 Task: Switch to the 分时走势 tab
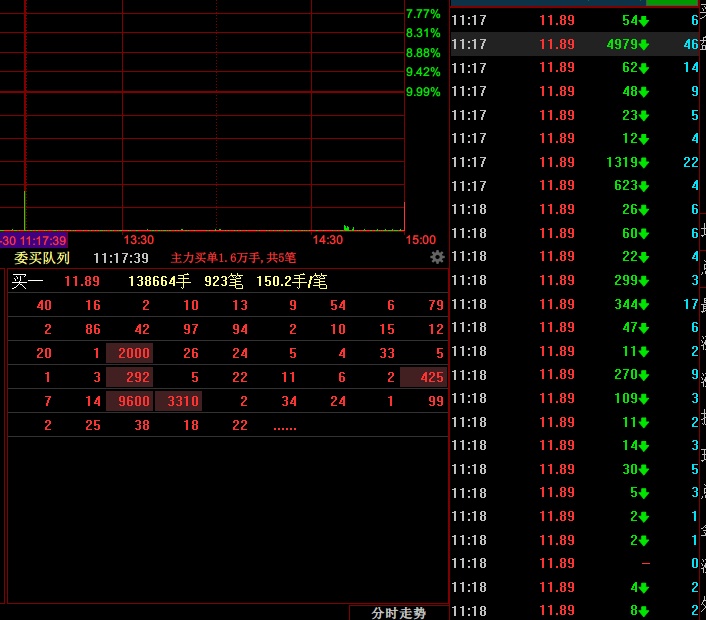(x=398, y=612)
